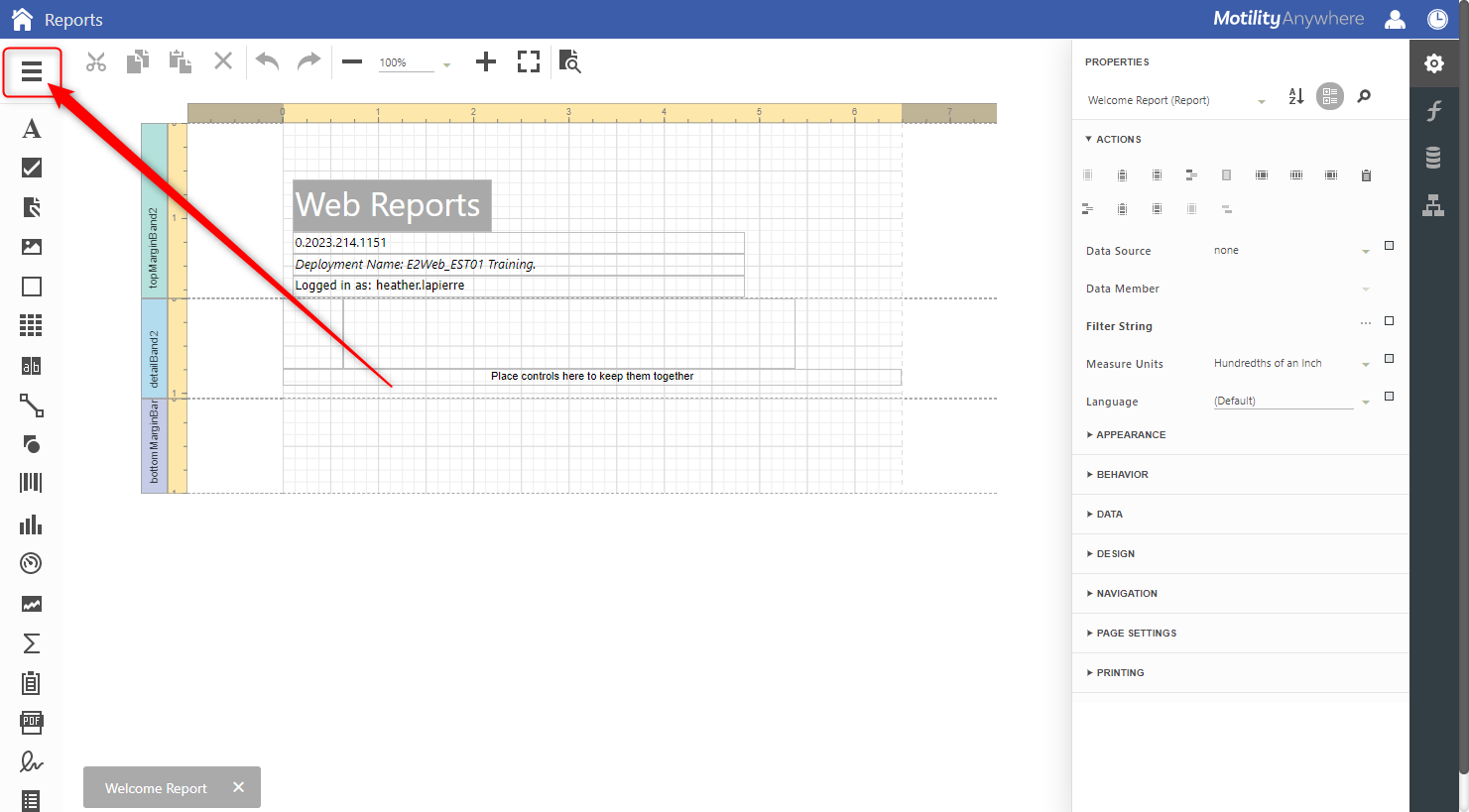Select the Check Box control tool

coord(32,168)
